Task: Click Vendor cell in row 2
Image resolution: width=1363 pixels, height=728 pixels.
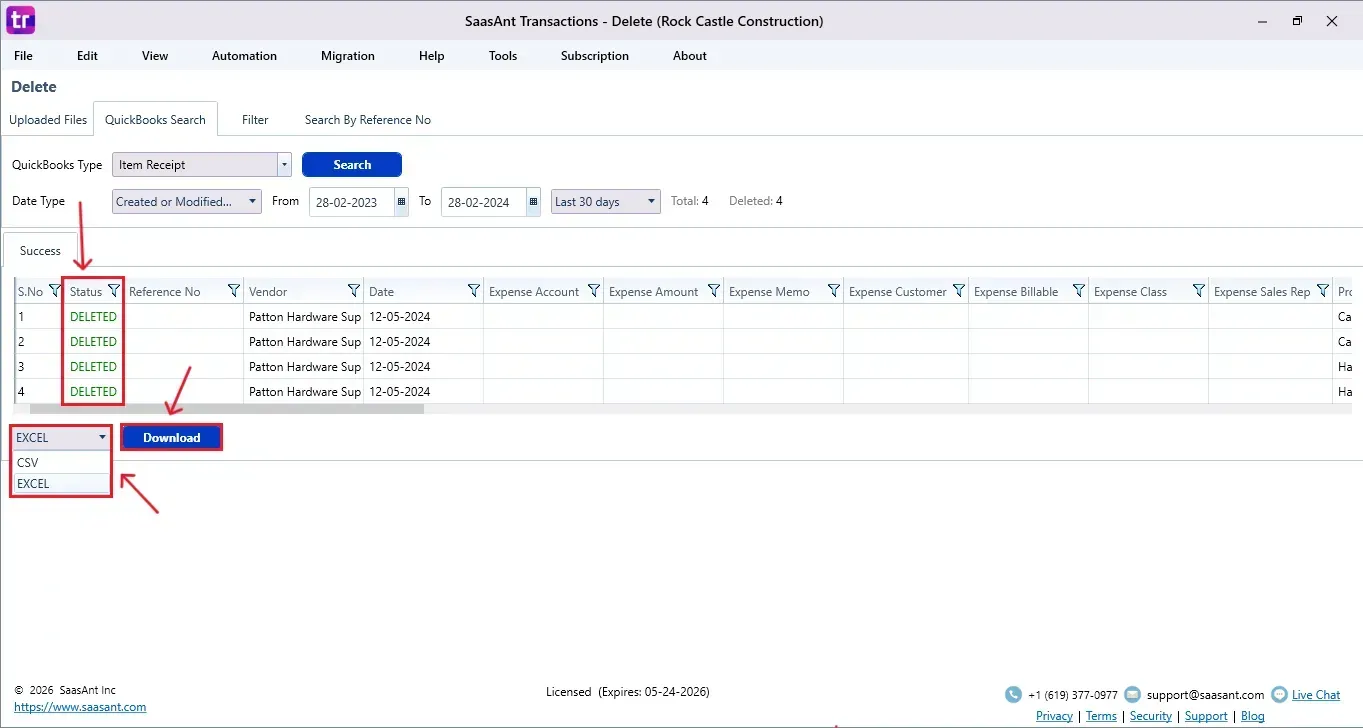Action: pos(304,342)
